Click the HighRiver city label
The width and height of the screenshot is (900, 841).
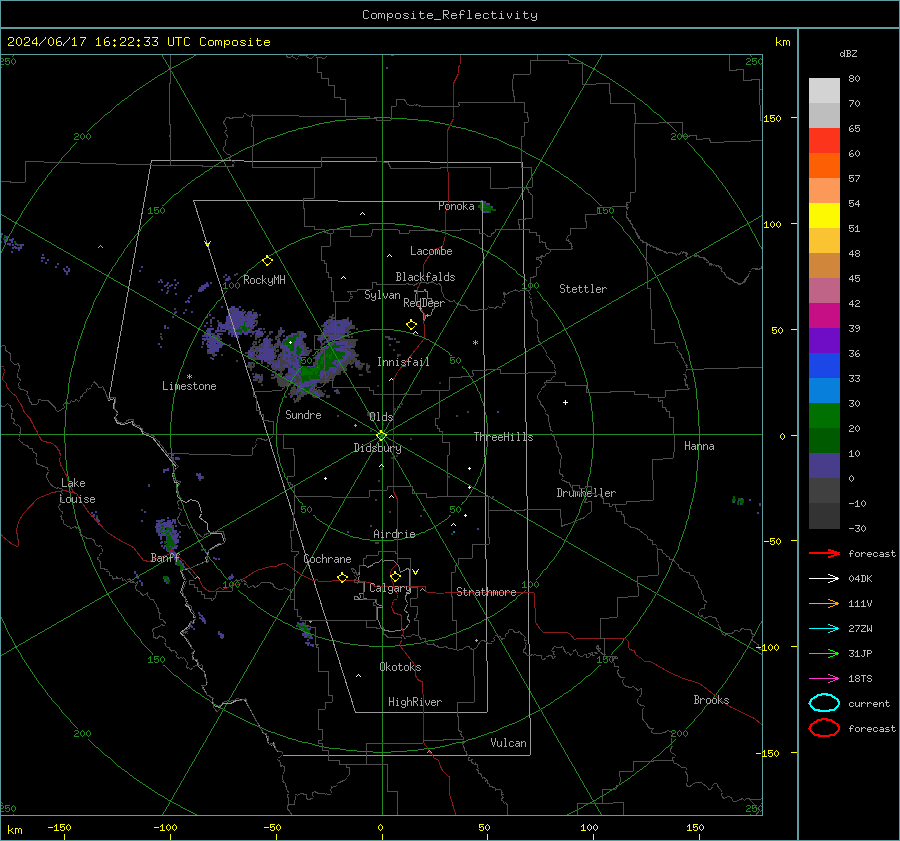coord(415,702)
